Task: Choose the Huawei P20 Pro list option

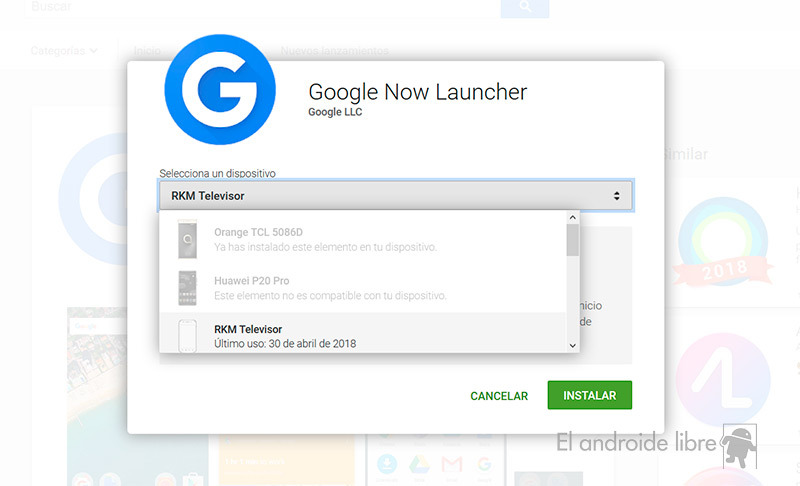Action: (x=363, y=288)
